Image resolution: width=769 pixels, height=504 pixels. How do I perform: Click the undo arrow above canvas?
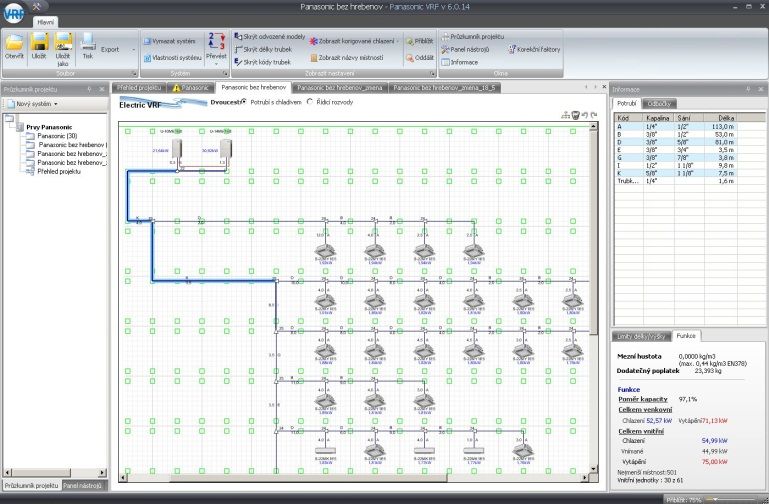tap(585, 115)
